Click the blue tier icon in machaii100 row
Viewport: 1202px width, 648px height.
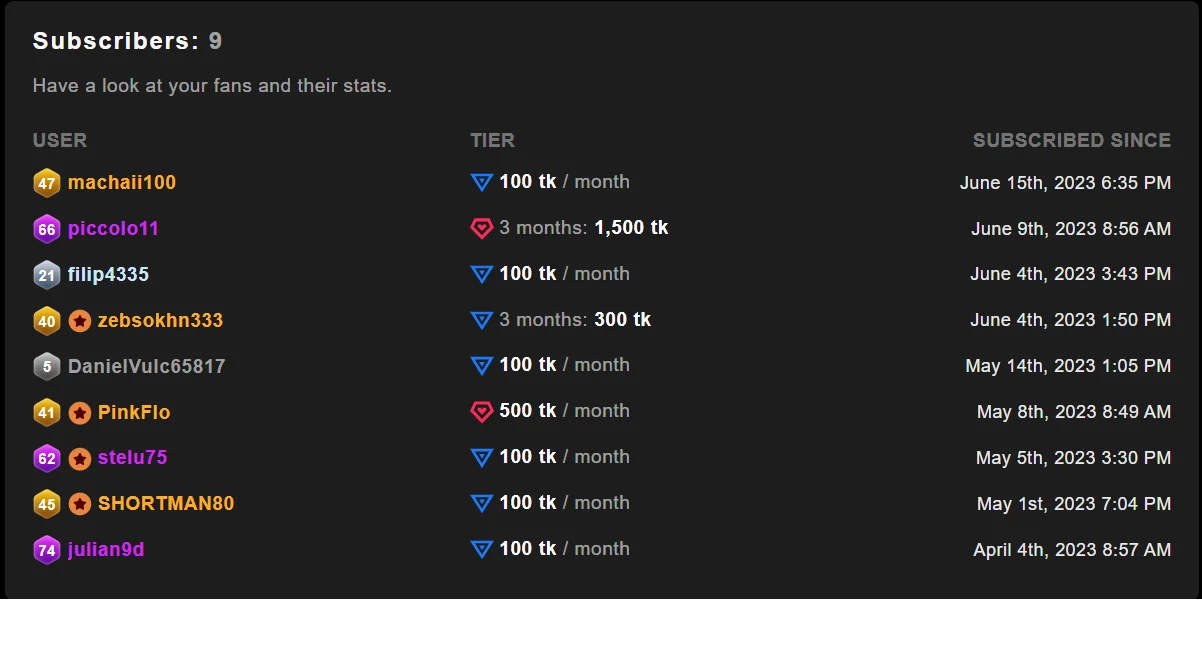coord(482,183)
